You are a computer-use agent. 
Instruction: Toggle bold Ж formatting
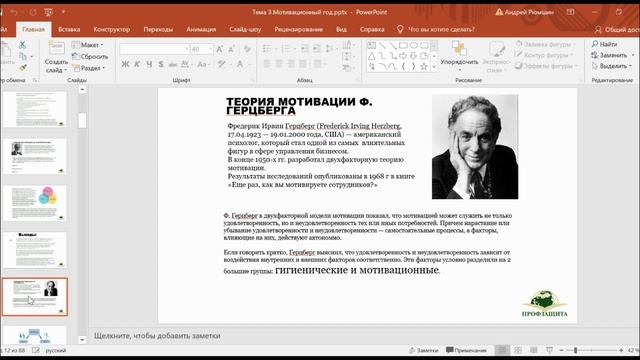click(x=126, y=64)
